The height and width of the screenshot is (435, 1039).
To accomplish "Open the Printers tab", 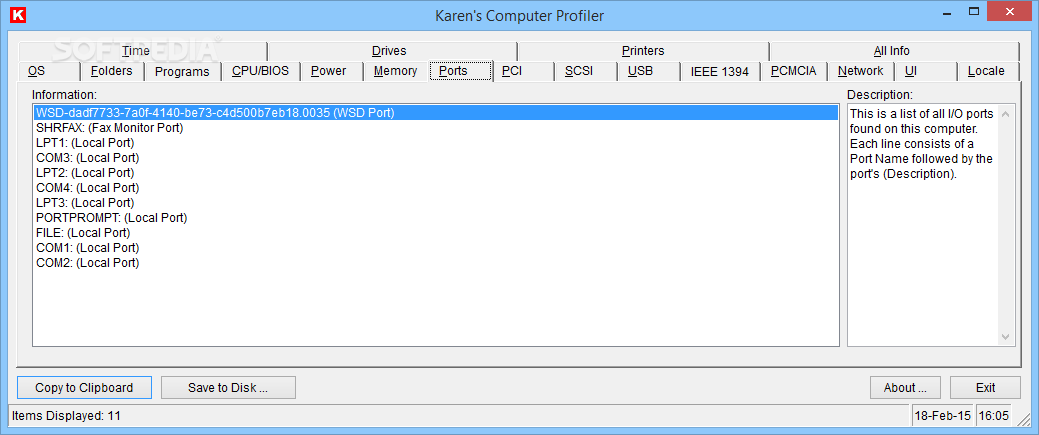I will (x=643, y=50).
